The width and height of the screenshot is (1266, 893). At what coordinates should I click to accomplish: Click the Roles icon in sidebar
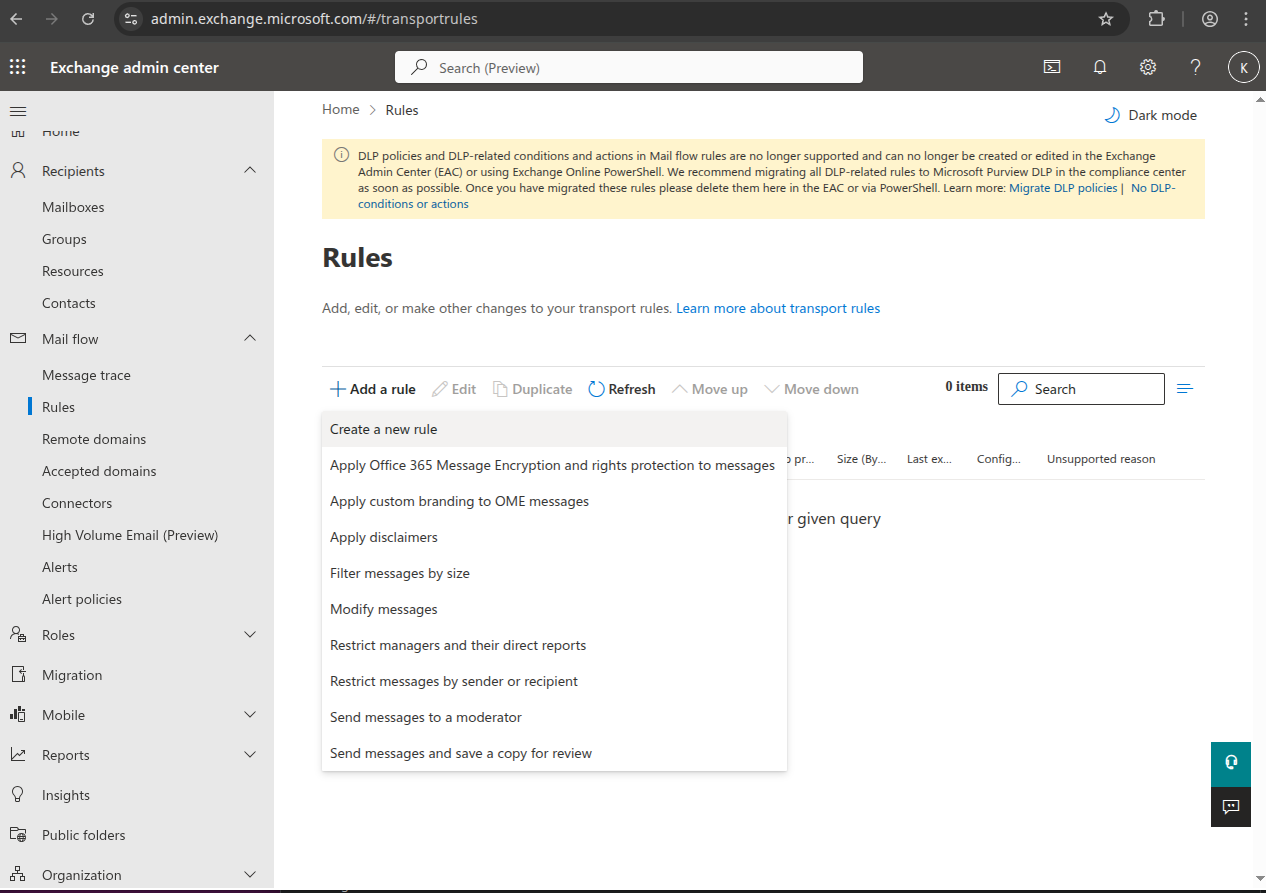[x=18, y=635]
